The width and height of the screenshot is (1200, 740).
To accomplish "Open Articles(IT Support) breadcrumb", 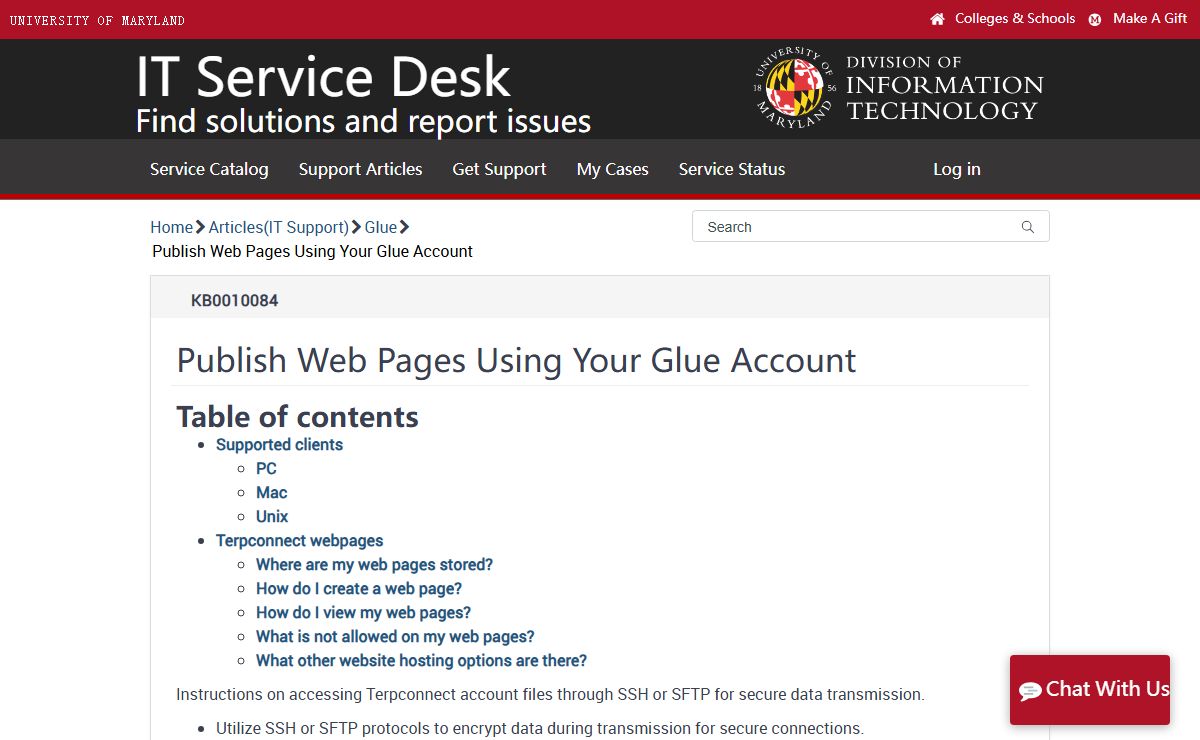I will click(x=279, y=227).
